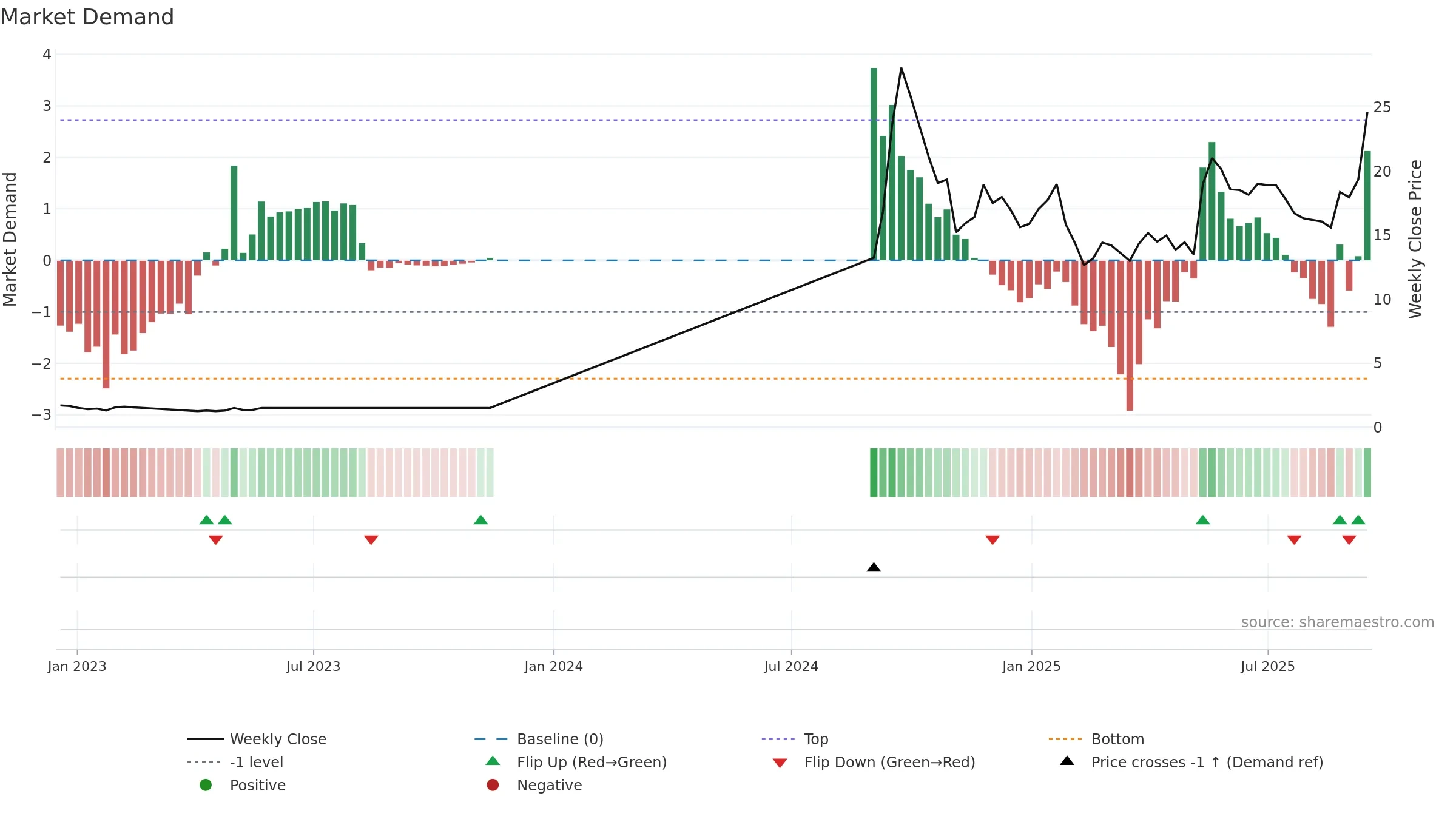The image size is (1456, 819).
Task: Click the flip-up marker near Nov 2023
Action: click(480, 520)
